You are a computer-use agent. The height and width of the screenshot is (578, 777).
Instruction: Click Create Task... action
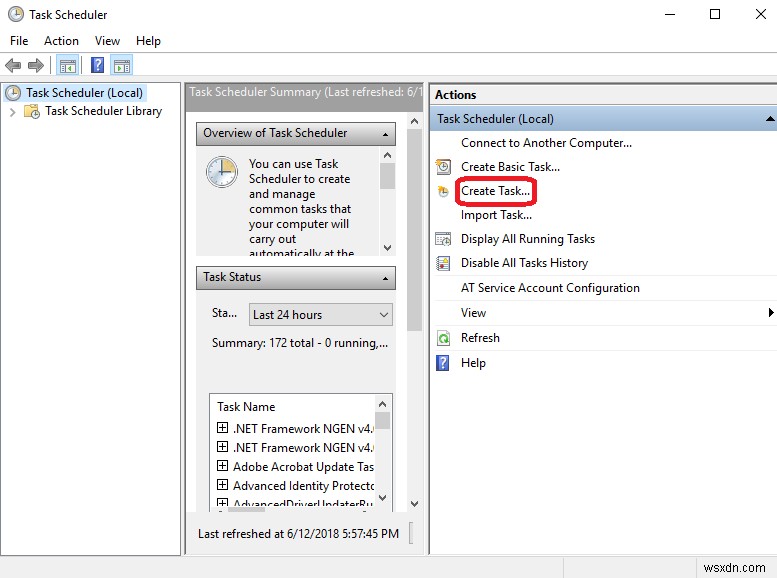tap(495, 191)
